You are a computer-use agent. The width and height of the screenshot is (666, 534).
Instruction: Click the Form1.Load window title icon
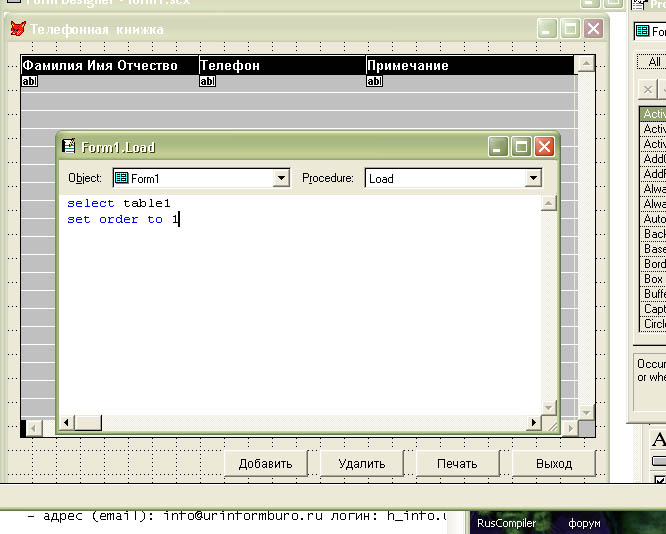point(68,146)
